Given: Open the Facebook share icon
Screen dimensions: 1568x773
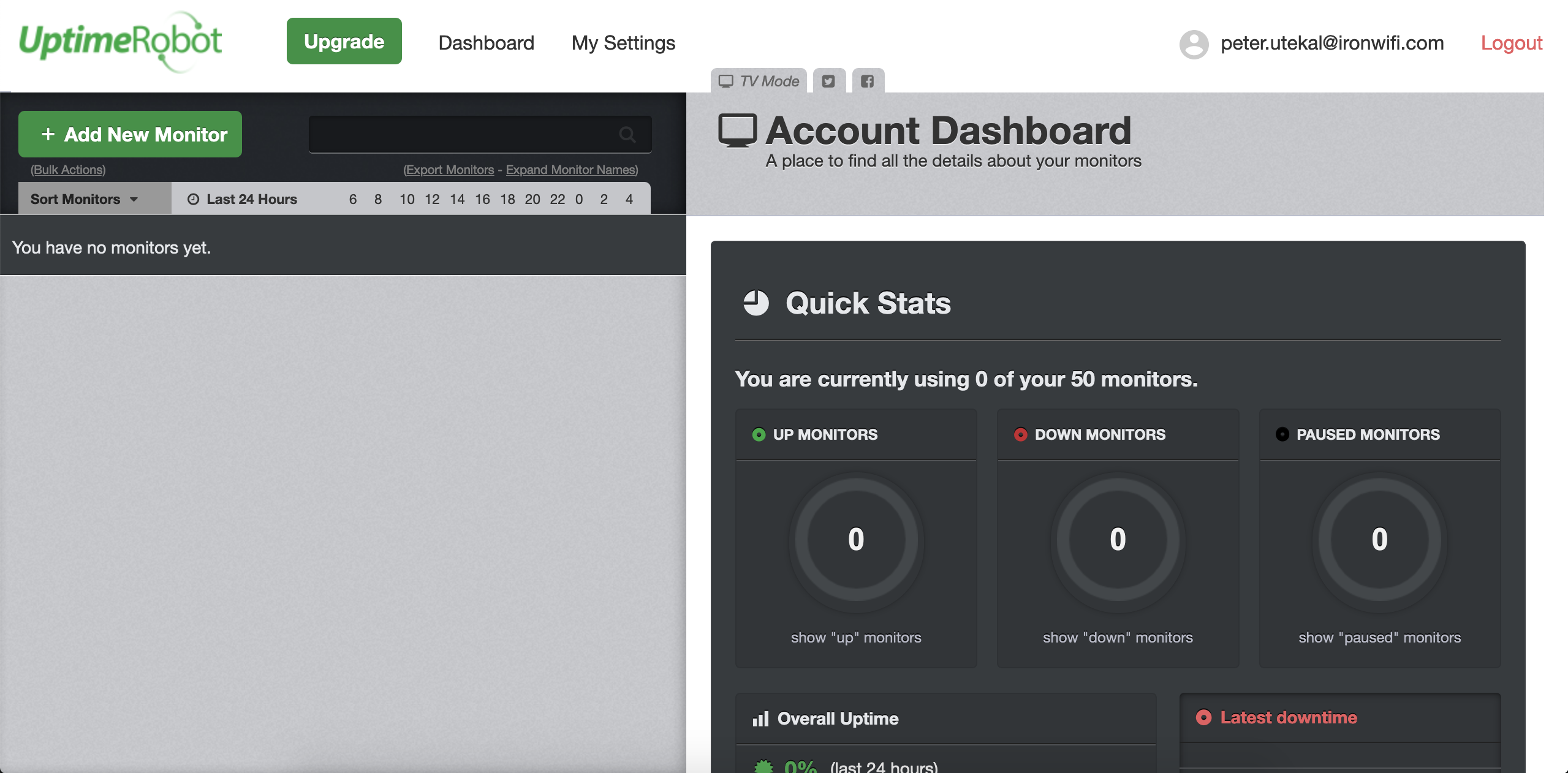Looking at the screenshot, I should pyautogui.click(x=866, y=80).
